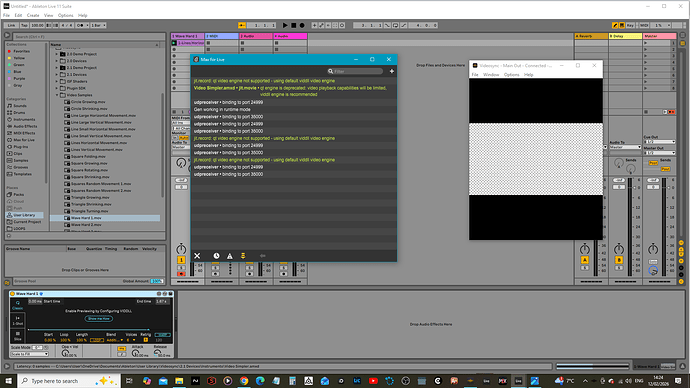This screenshot has height=388, width=690.
Task: Select the Master track header
Action: coord(659,36)
